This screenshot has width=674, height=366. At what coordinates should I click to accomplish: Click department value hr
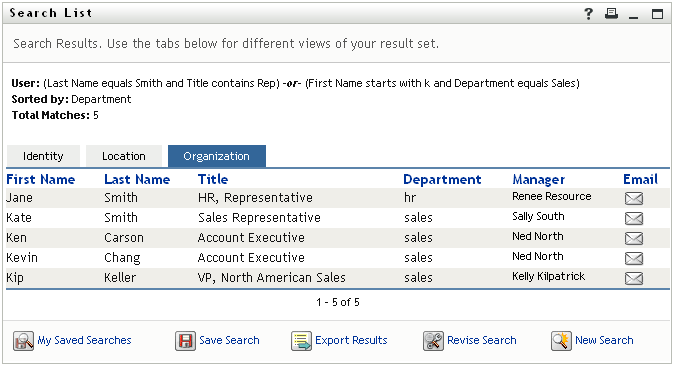point(410,198)
